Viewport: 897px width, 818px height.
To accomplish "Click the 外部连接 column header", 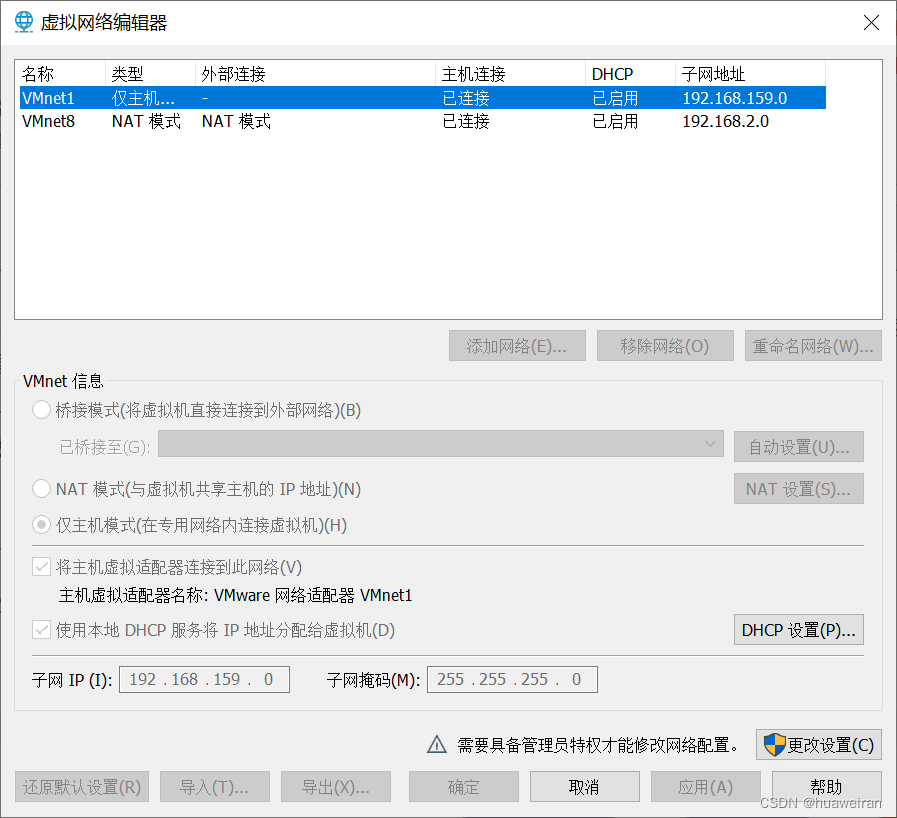I will [315, 74].
